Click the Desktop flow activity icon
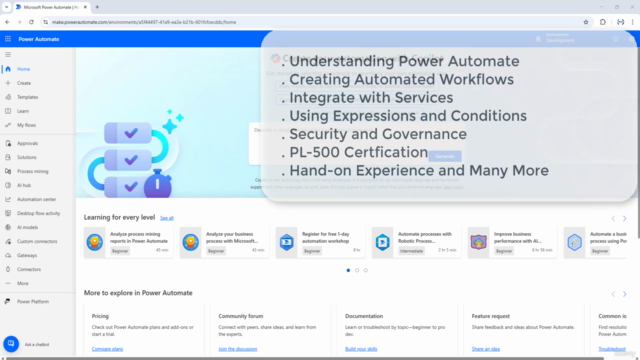640x360 pixels. (8, 213)
